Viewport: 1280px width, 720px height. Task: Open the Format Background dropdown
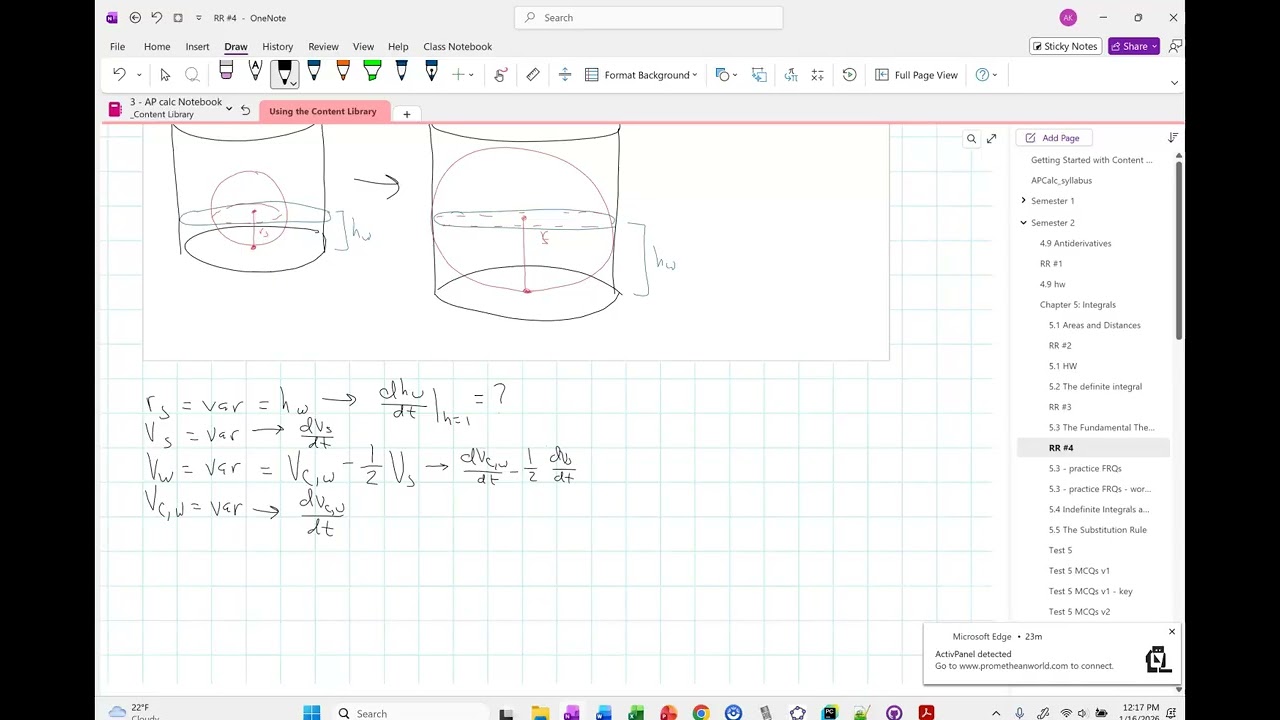tap(641, 75)
